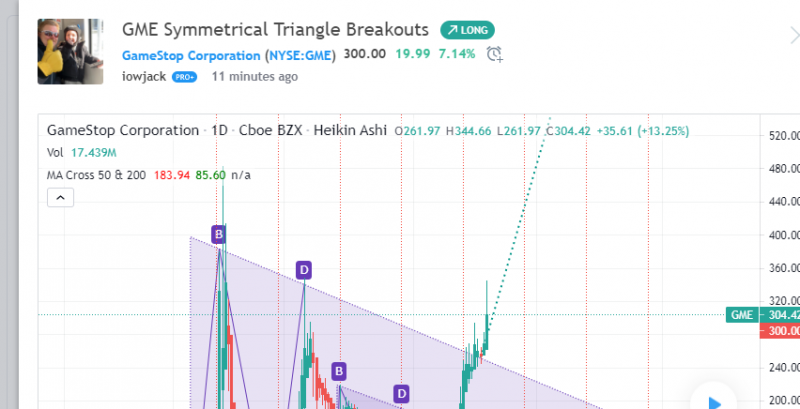Click the topmost purple B marker

pos(218,235)
